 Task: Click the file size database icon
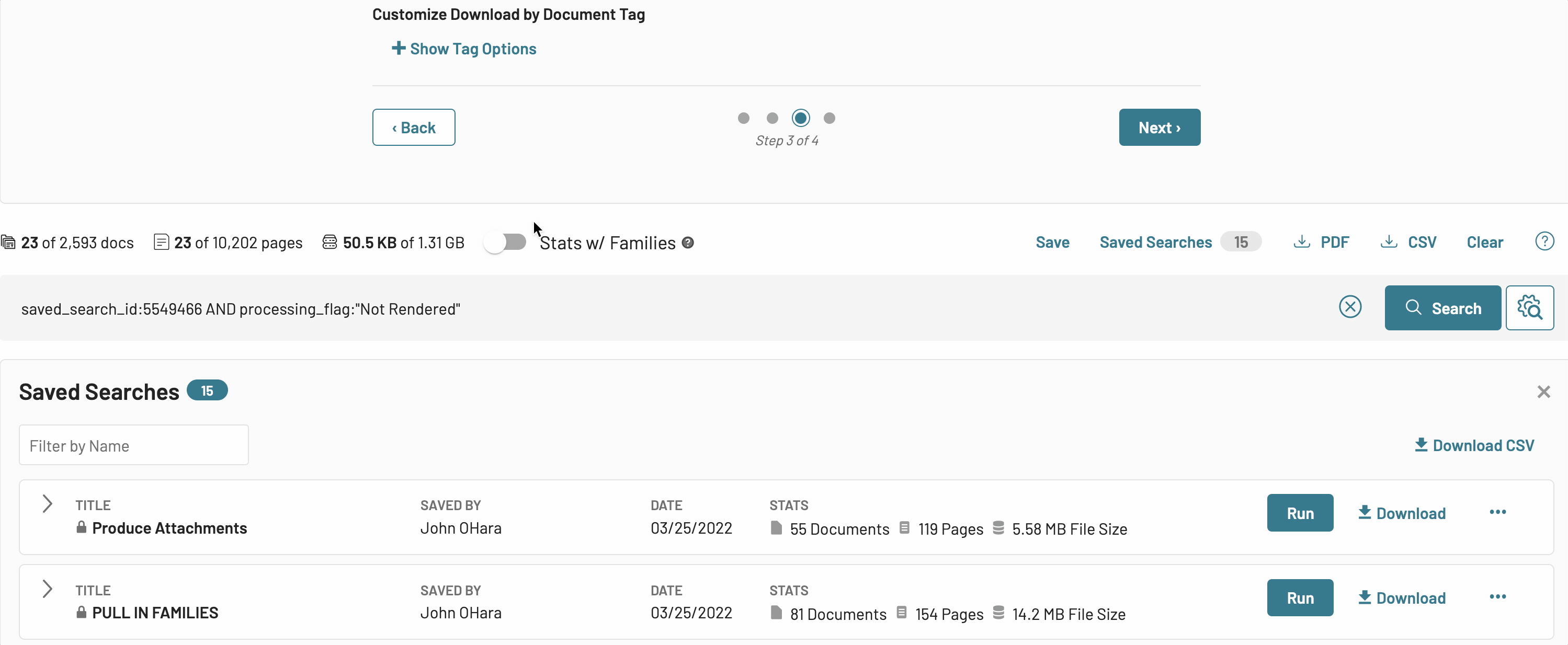[x=329, y=242]
